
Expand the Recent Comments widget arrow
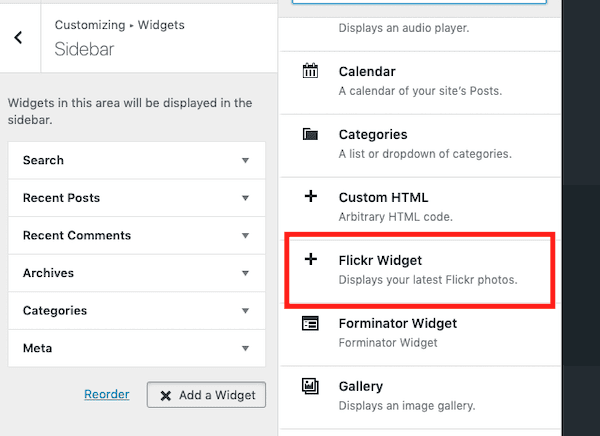pos(245,236)
